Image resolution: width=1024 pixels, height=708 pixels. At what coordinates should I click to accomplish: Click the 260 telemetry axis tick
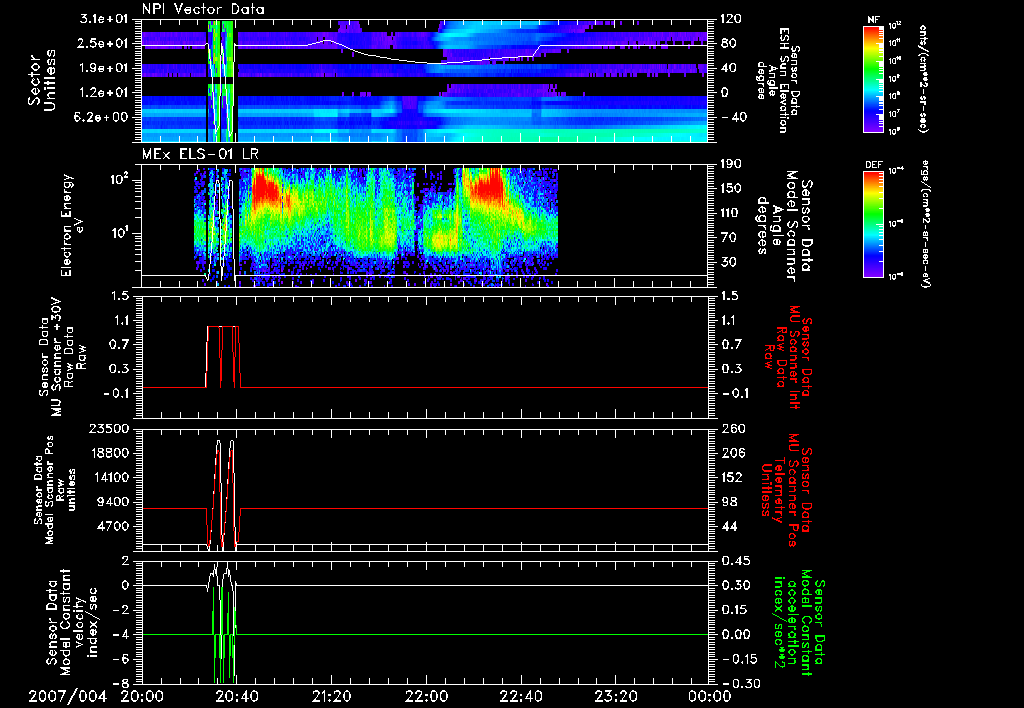[x=731, y=428]
